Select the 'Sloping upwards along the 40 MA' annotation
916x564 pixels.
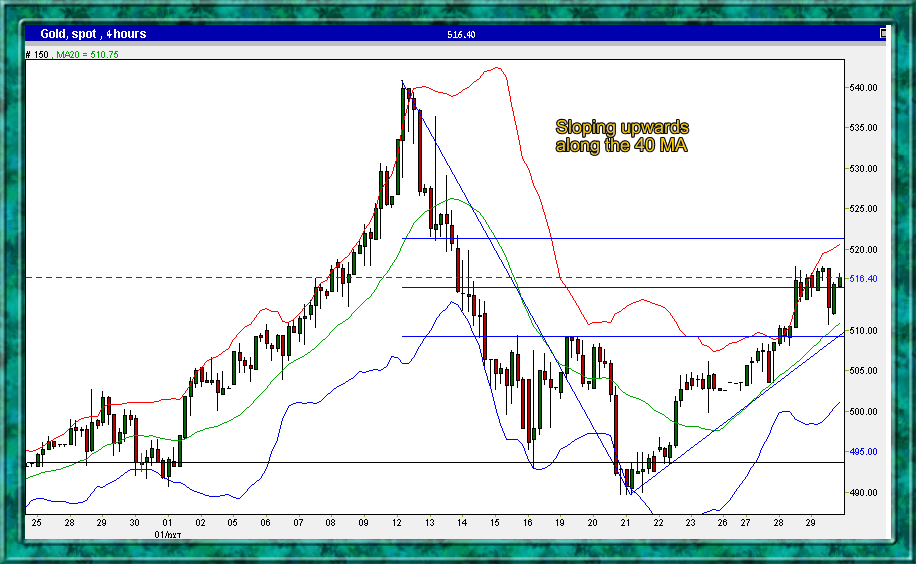pos(621,137)
